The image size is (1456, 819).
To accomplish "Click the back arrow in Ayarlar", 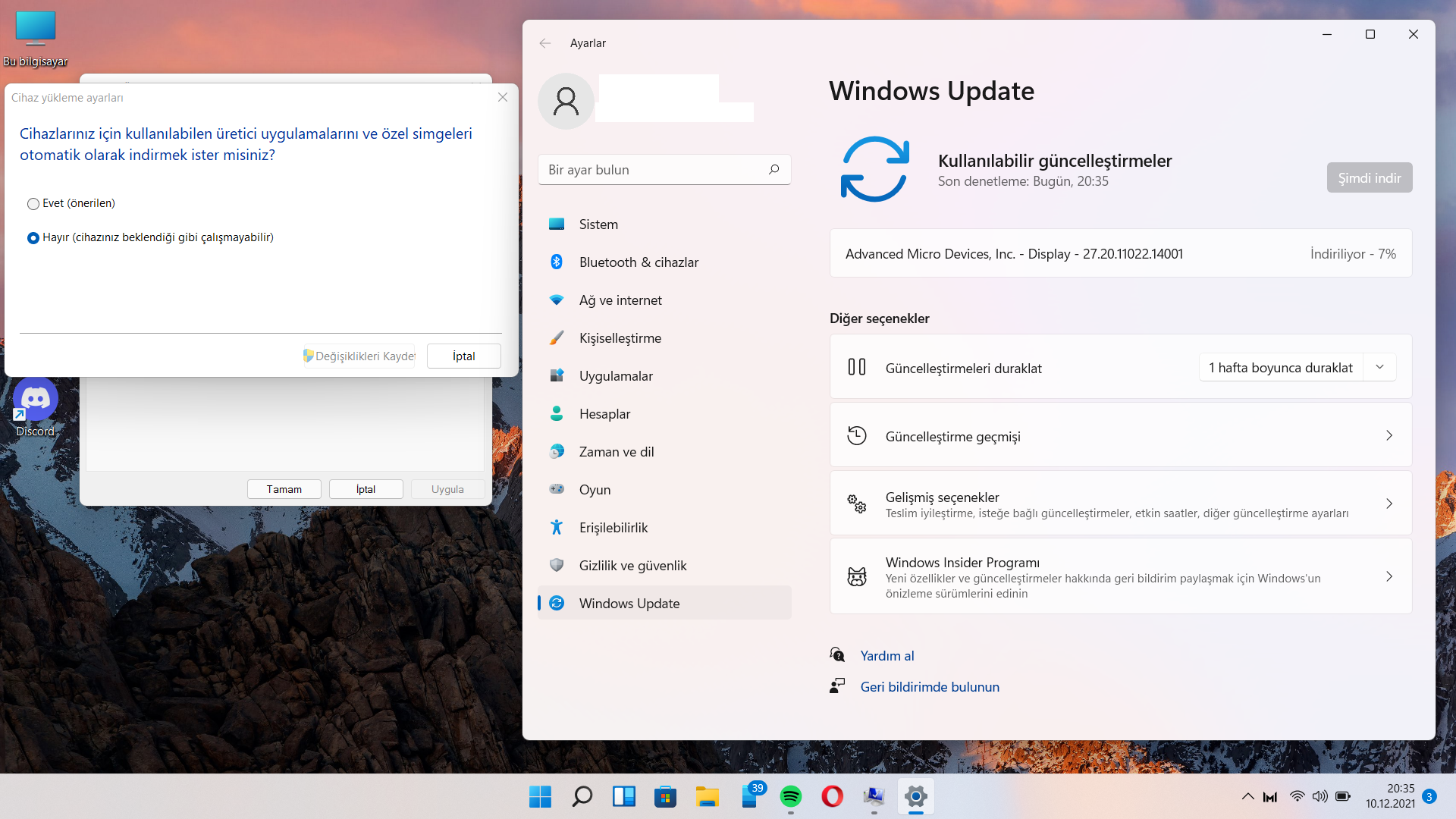I will (x=545, y=43).
